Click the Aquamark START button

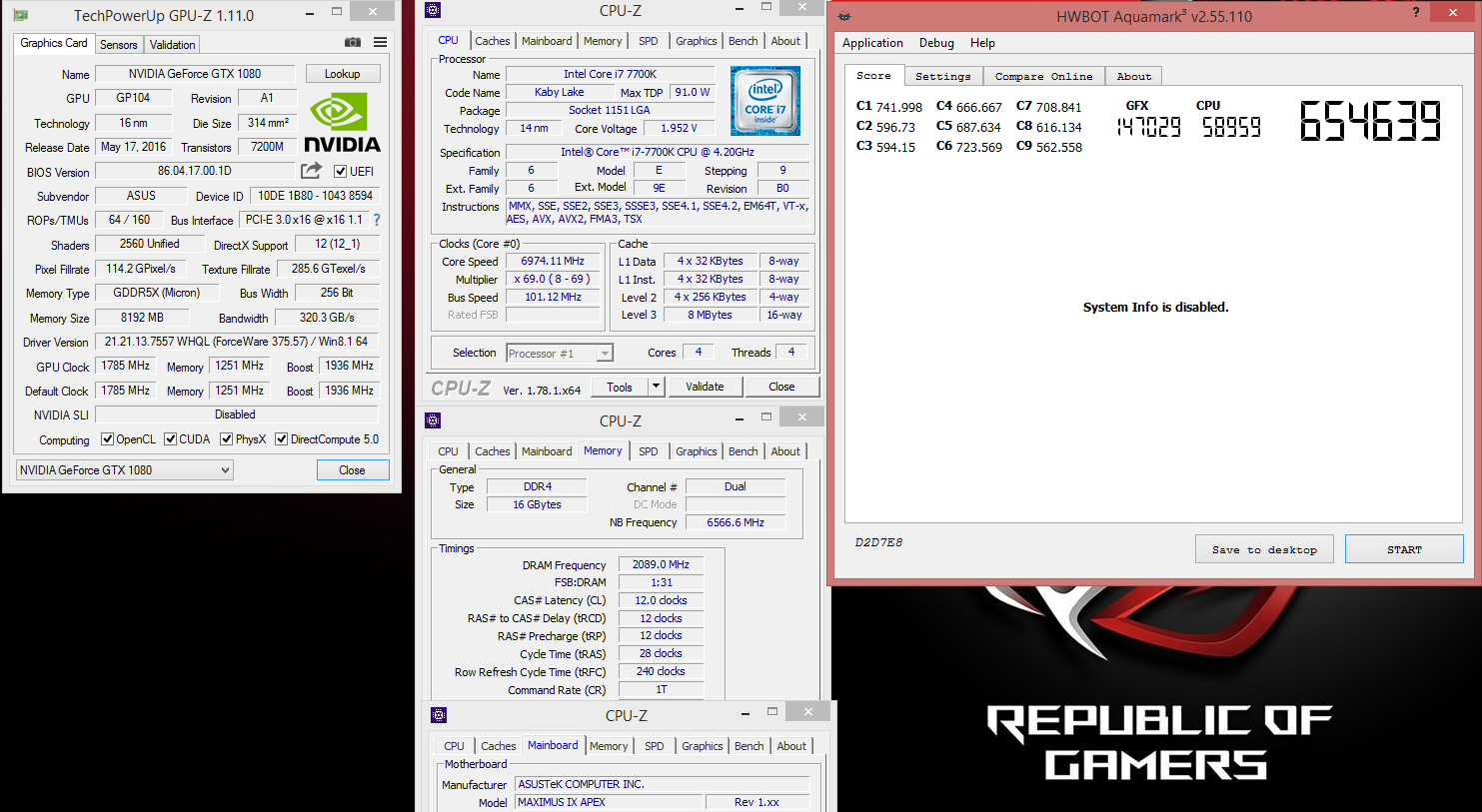tap(1403, 549)
